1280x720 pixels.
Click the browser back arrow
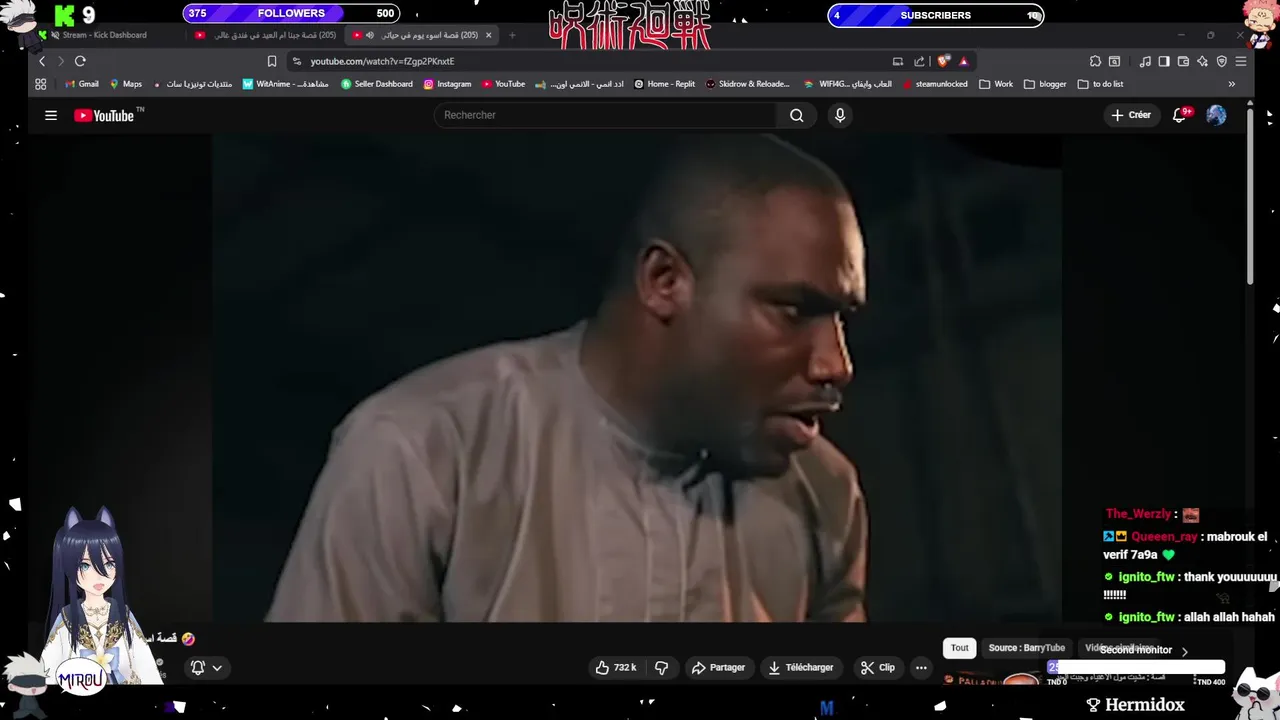click(42, 61)
